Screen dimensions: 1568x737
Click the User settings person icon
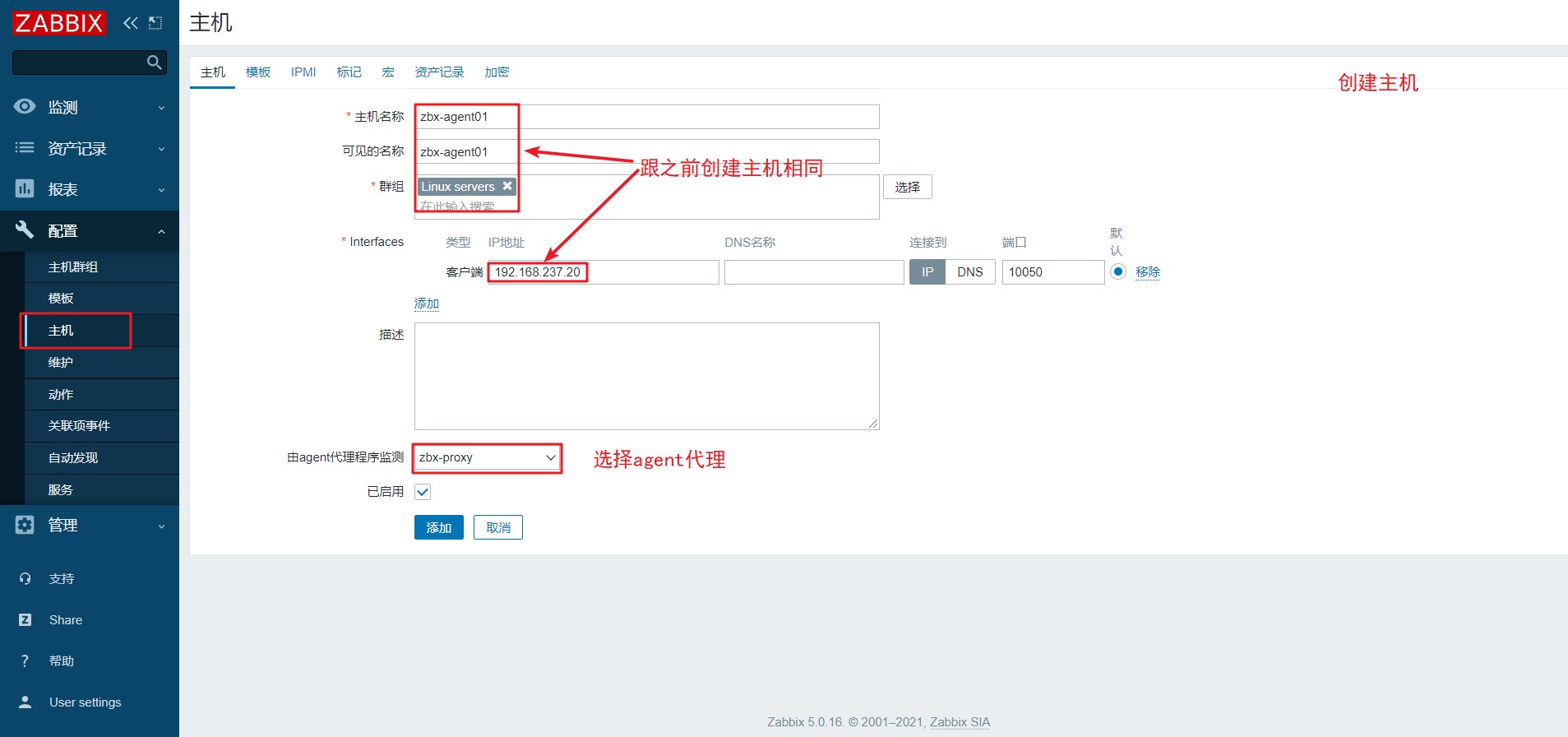click(25, 702)
